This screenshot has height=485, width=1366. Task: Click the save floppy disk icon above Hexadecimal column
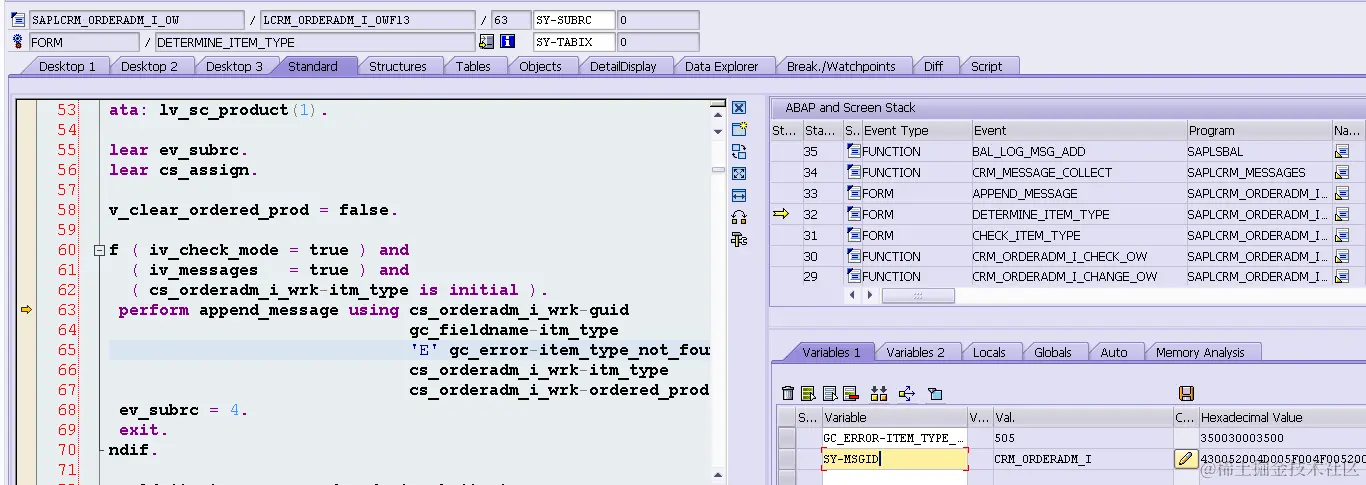1186,394
